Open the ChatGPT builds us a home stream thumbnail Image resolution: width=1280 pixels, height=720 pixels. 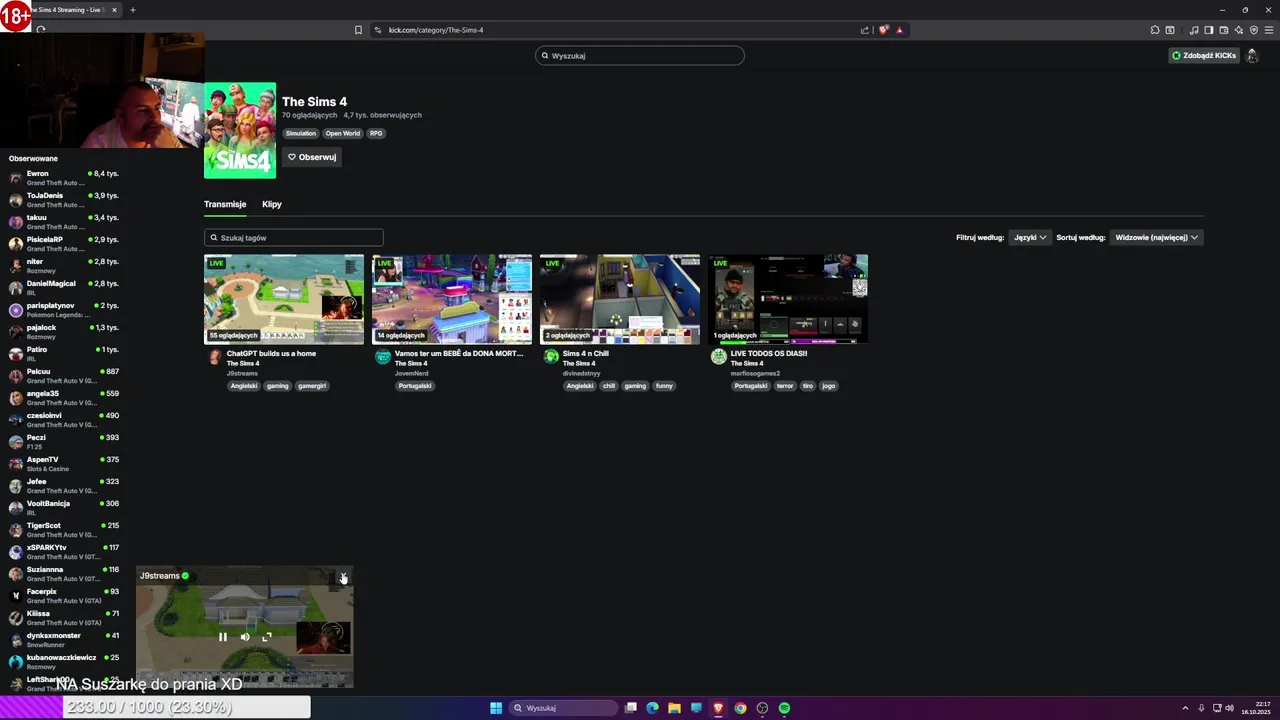pyautogui.click(x=284, y=299)
